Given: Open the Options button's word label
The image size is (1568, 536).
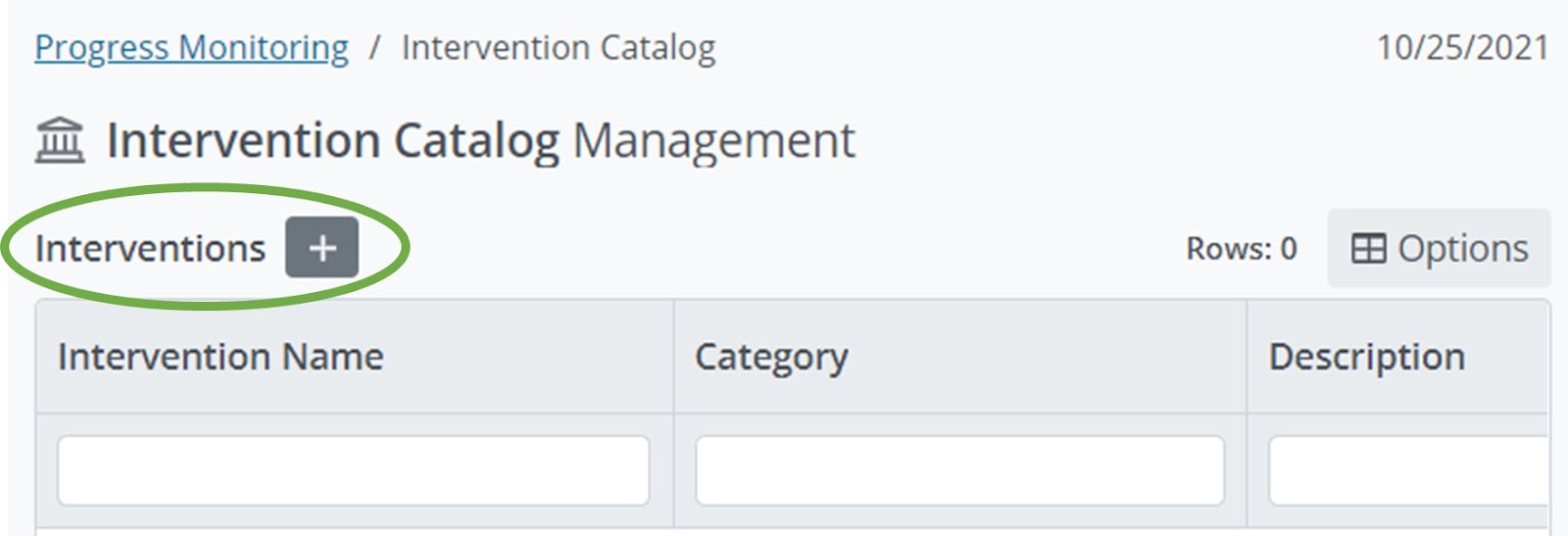Looking at the screenshot, I should point(1462,249).
